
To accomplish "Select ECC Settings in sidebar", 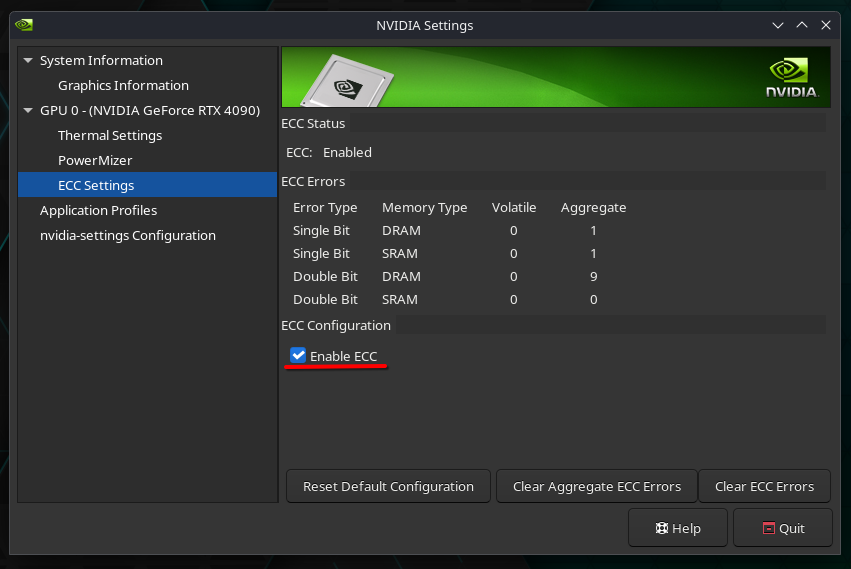I will tap(148, 185).
